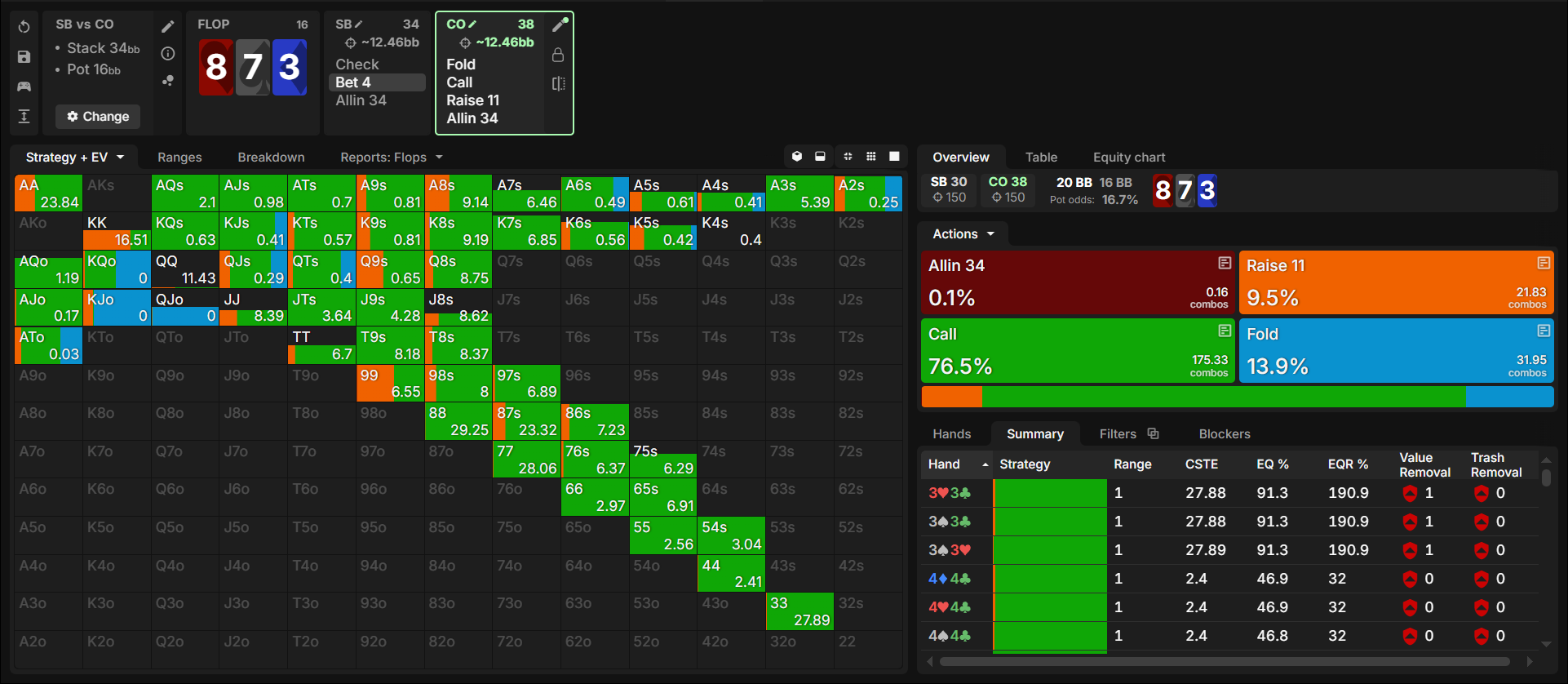
Task: Switch to cube view icon above matrix
Action: click(x=797, y=157)
